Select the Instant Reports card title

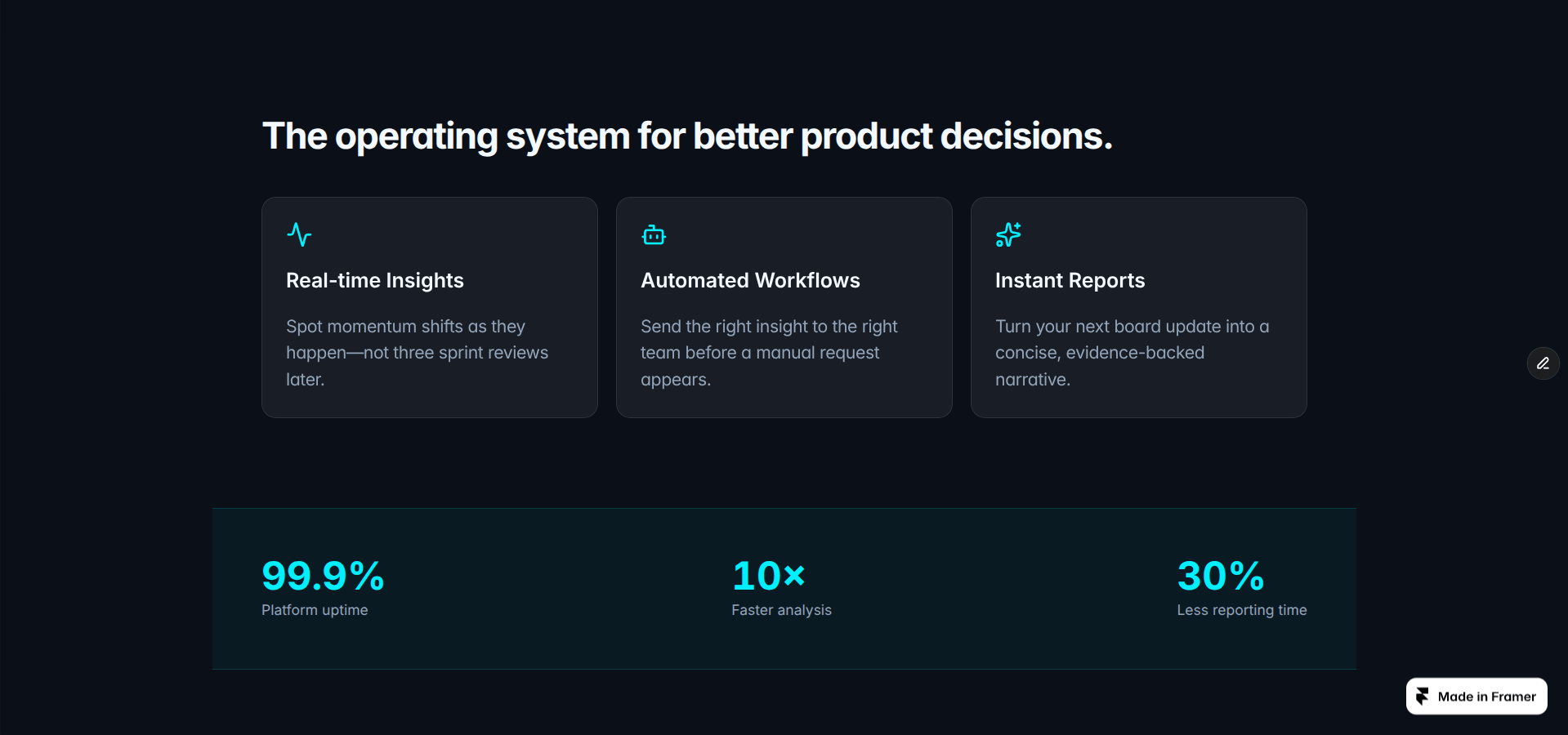[x=1070, y=280]
